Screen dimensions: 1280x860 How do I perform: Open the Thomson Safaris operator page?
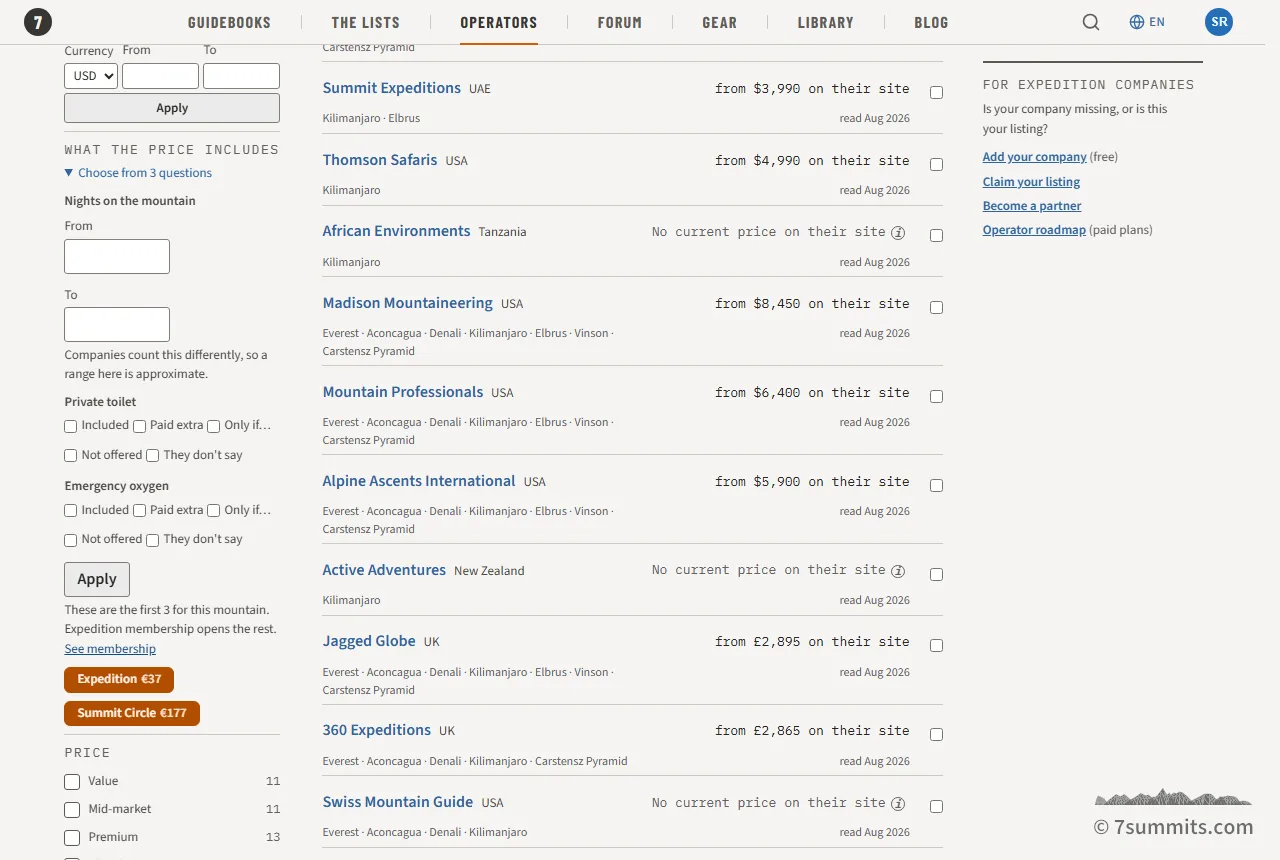coord(380,160)
